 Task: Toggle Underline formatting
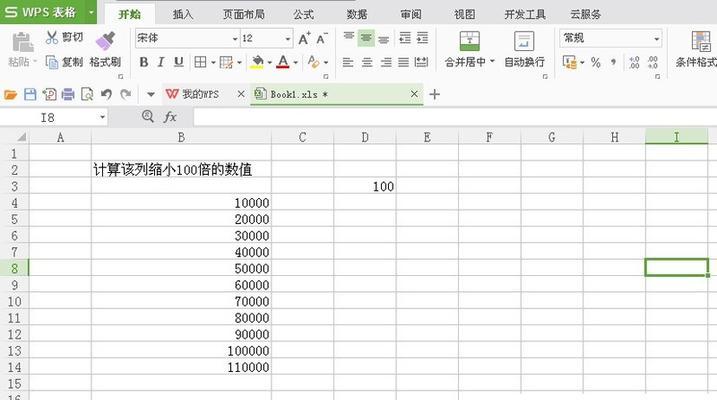tap(178, 62)
